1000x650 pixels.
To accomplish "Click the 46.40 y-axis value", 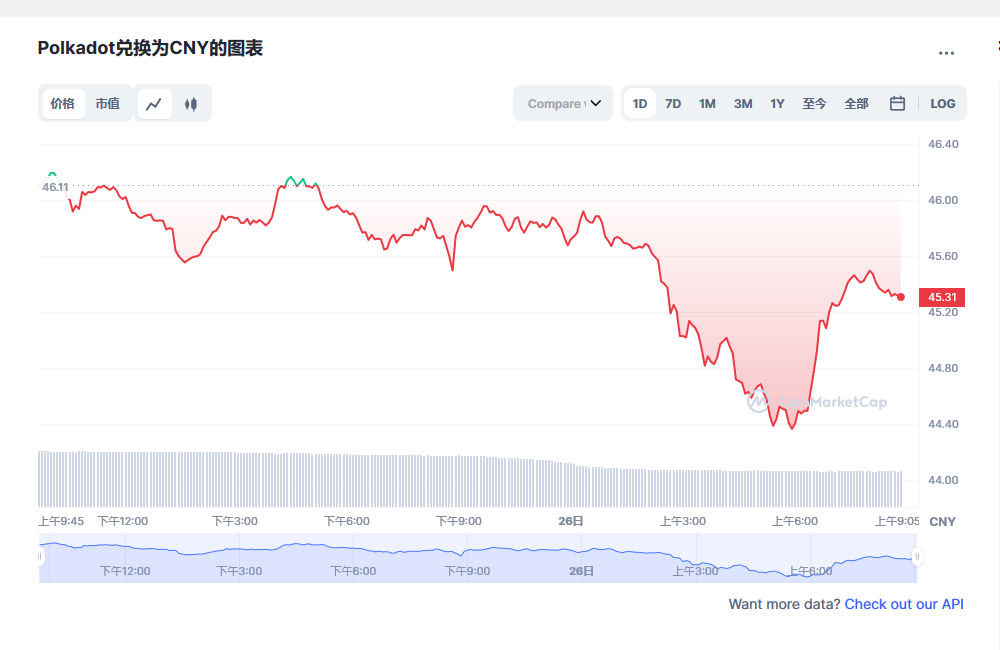I will pyautogui.click(x=943, y=144).
